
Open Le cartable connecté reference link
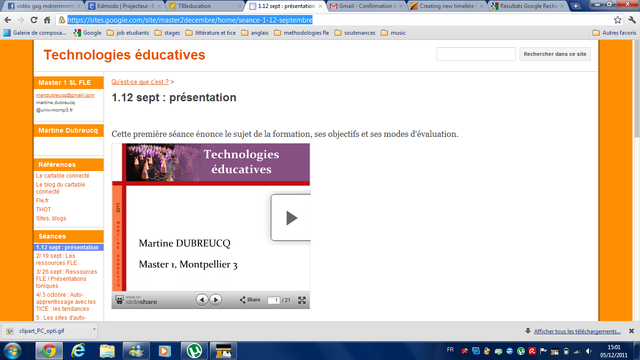click(x=62, y=176)
